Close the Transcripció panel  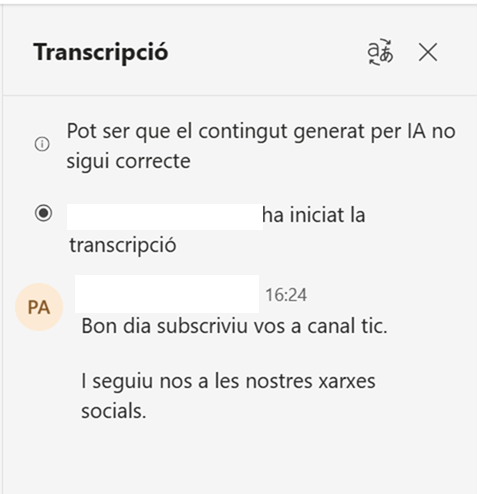(x=428, y=52)
